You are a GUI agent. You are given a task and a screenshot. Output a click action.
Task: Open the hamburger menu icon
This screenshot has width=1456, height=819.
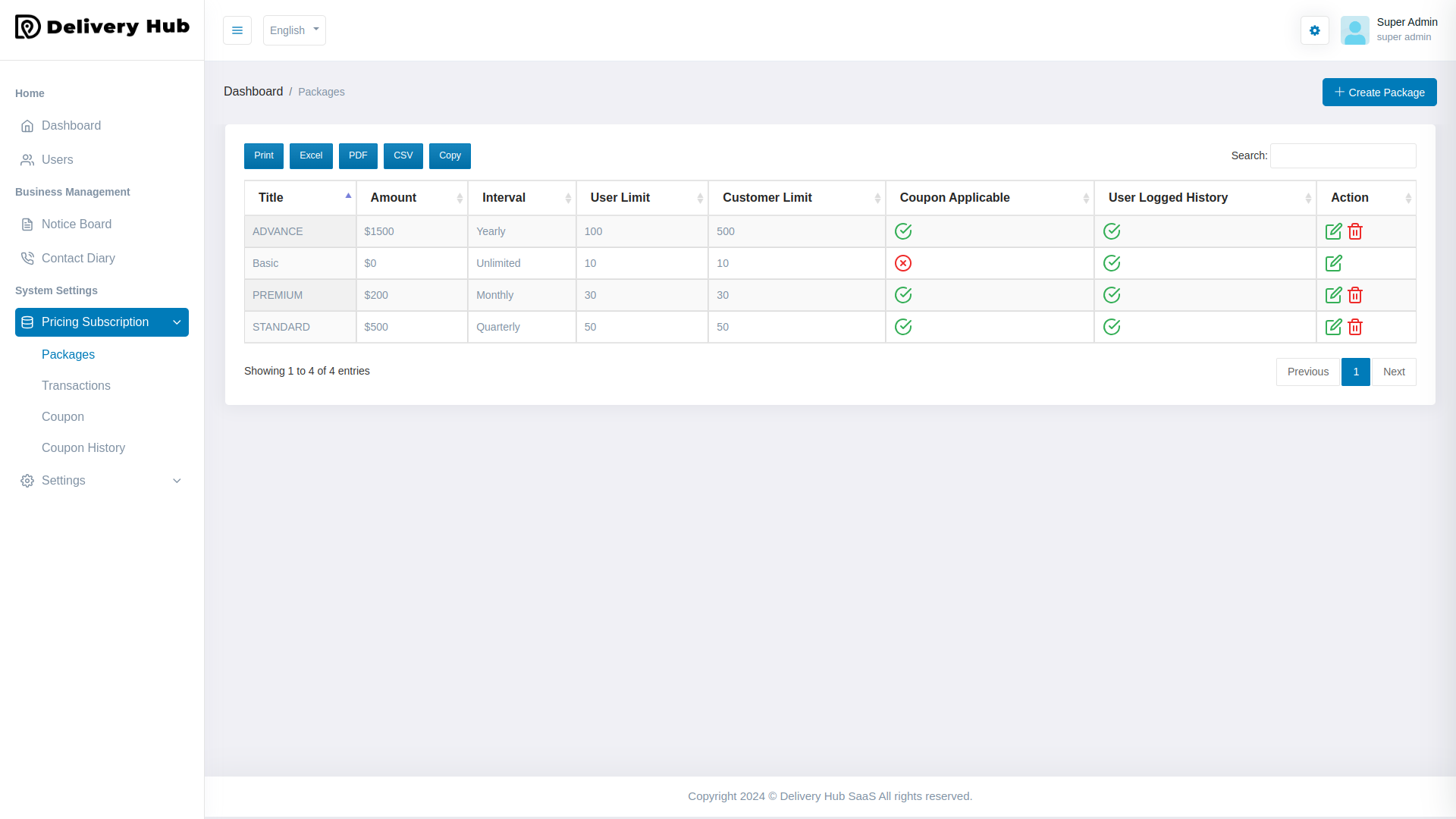pyautogui.click(x=237, y=30)
